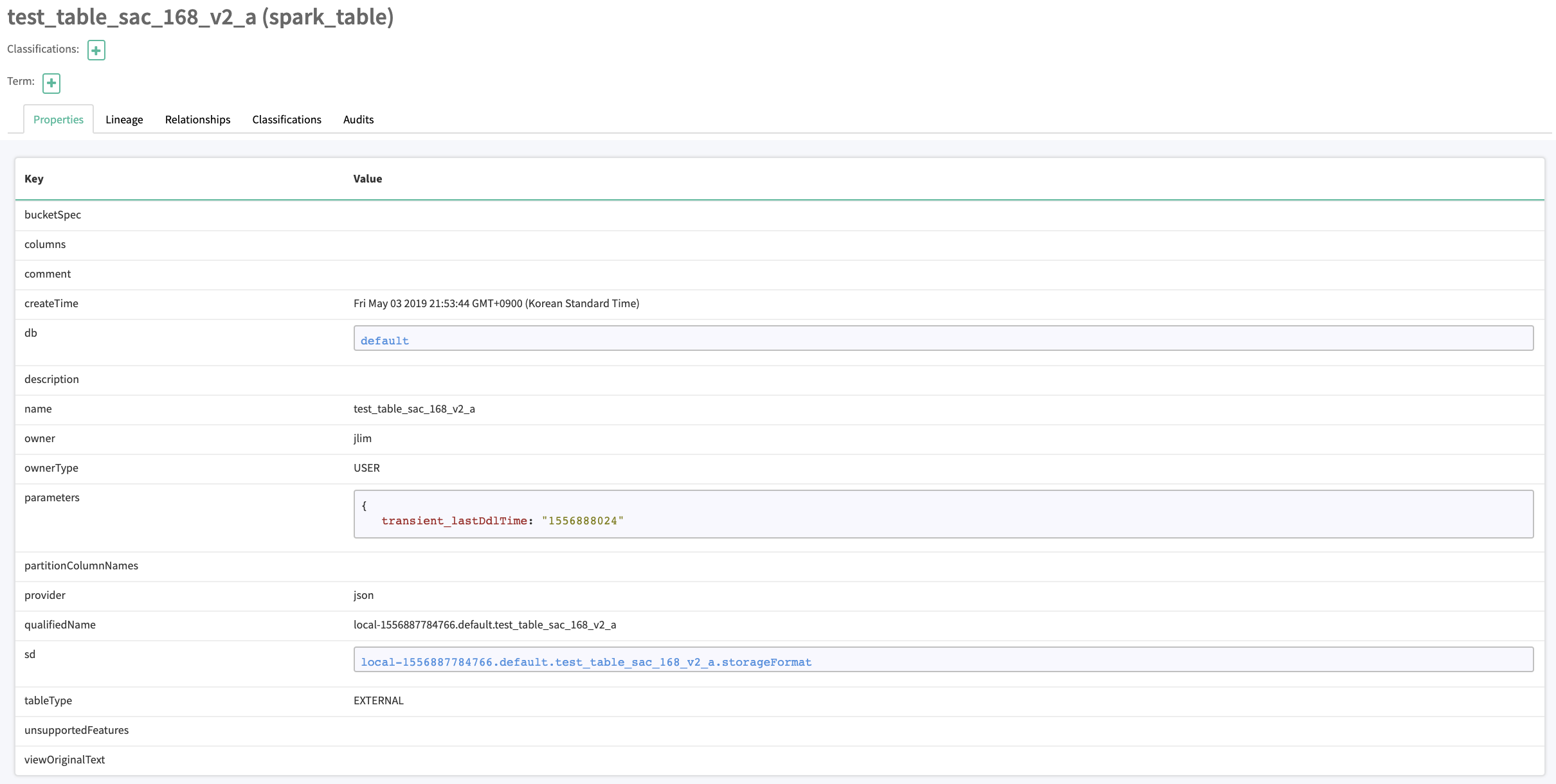The width and height of the screenshot is (1556, 784).
Task: Switch to the Classifications tab
Action: [x=287, y=119]
